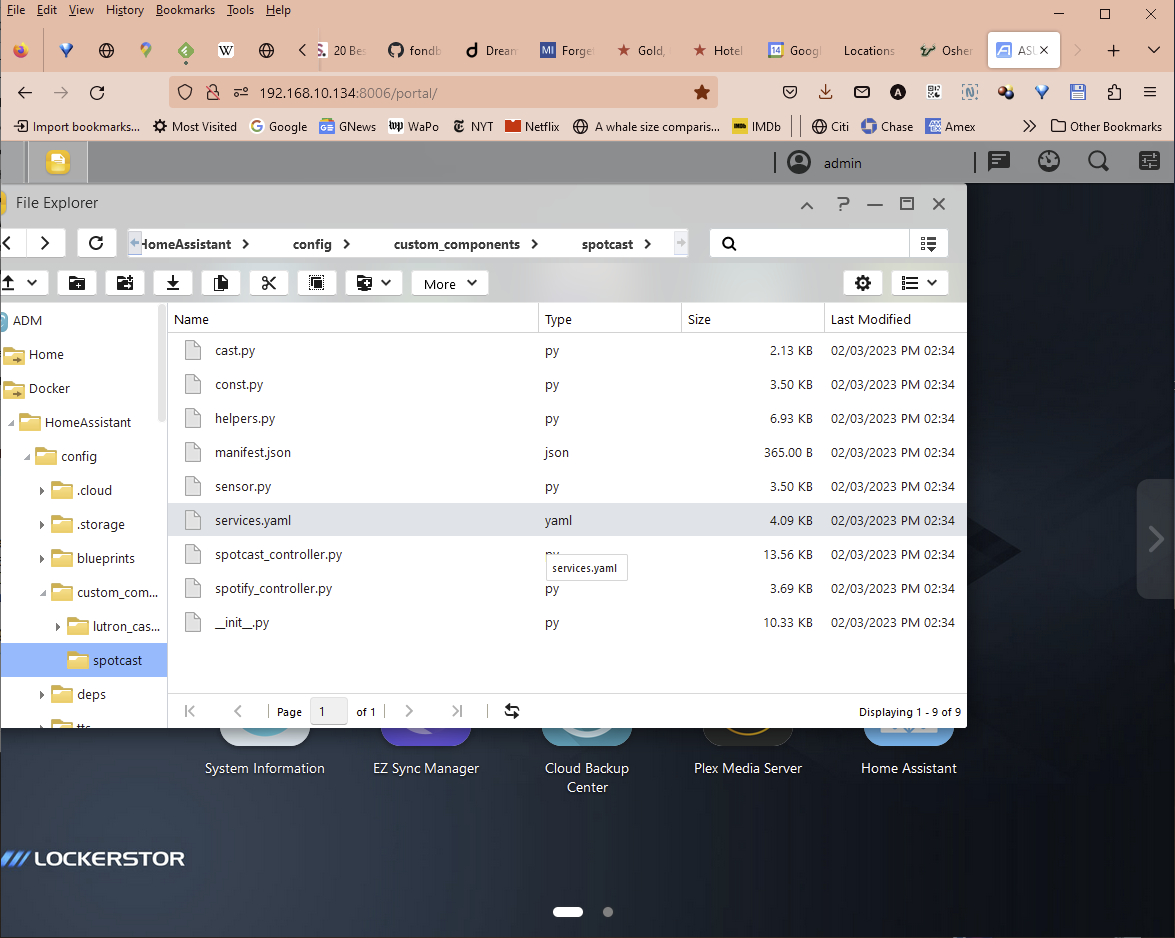Download the selected file

click(x=173, y=283)
